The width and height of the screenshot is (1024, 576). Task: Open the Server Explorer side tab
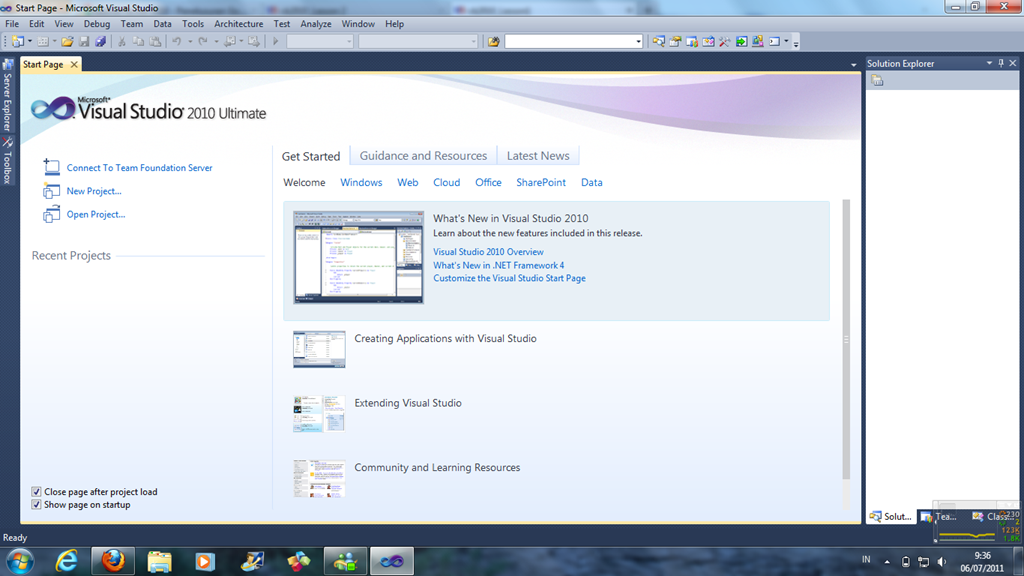tap(8, 95)
